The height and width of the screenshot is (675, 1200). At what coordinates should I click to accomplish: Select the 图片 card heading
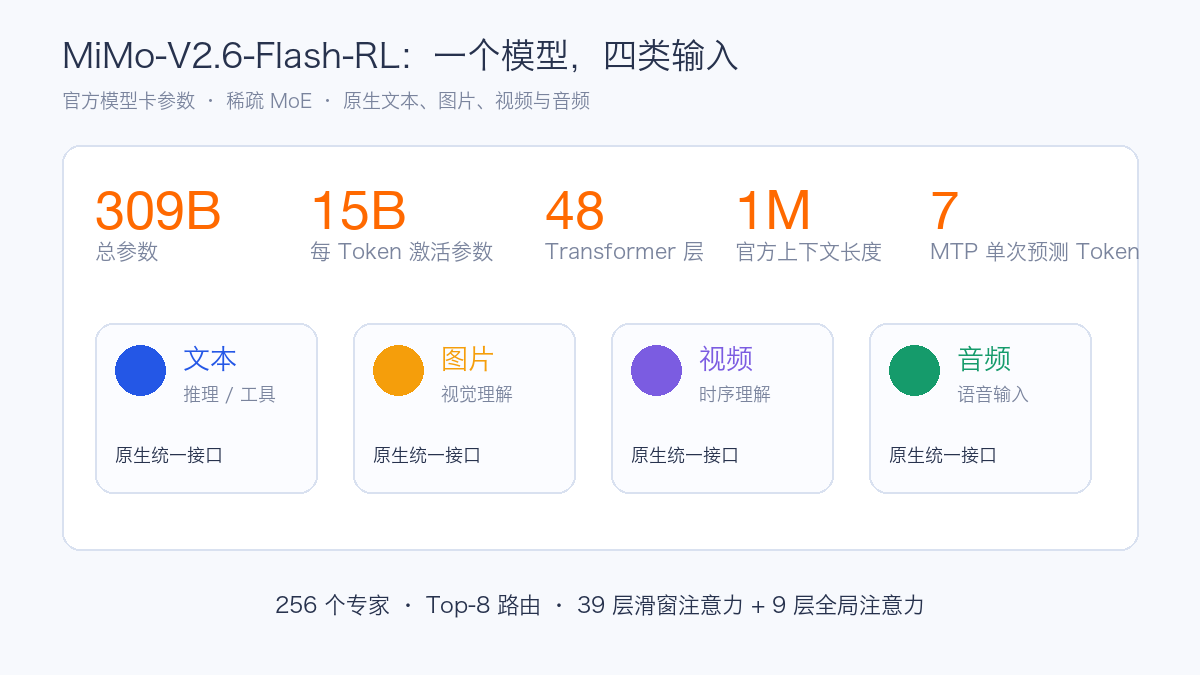pos(468,358)
